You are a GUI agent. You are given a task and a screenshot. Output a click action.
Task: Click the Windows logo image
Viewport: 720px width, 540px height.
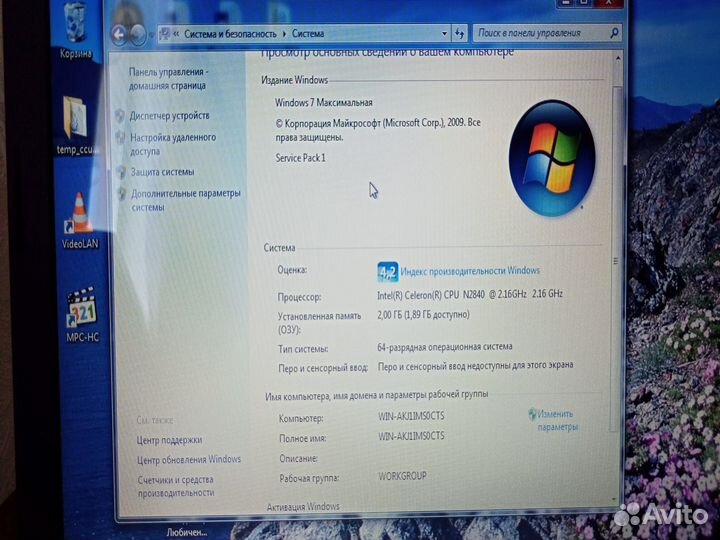coord(552,158)
